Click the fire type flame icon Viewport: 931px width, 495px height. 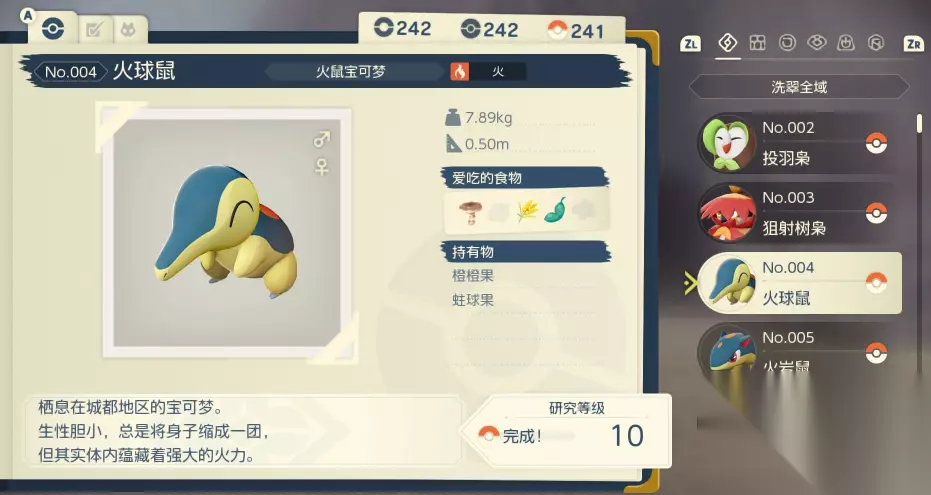point(459,72)
